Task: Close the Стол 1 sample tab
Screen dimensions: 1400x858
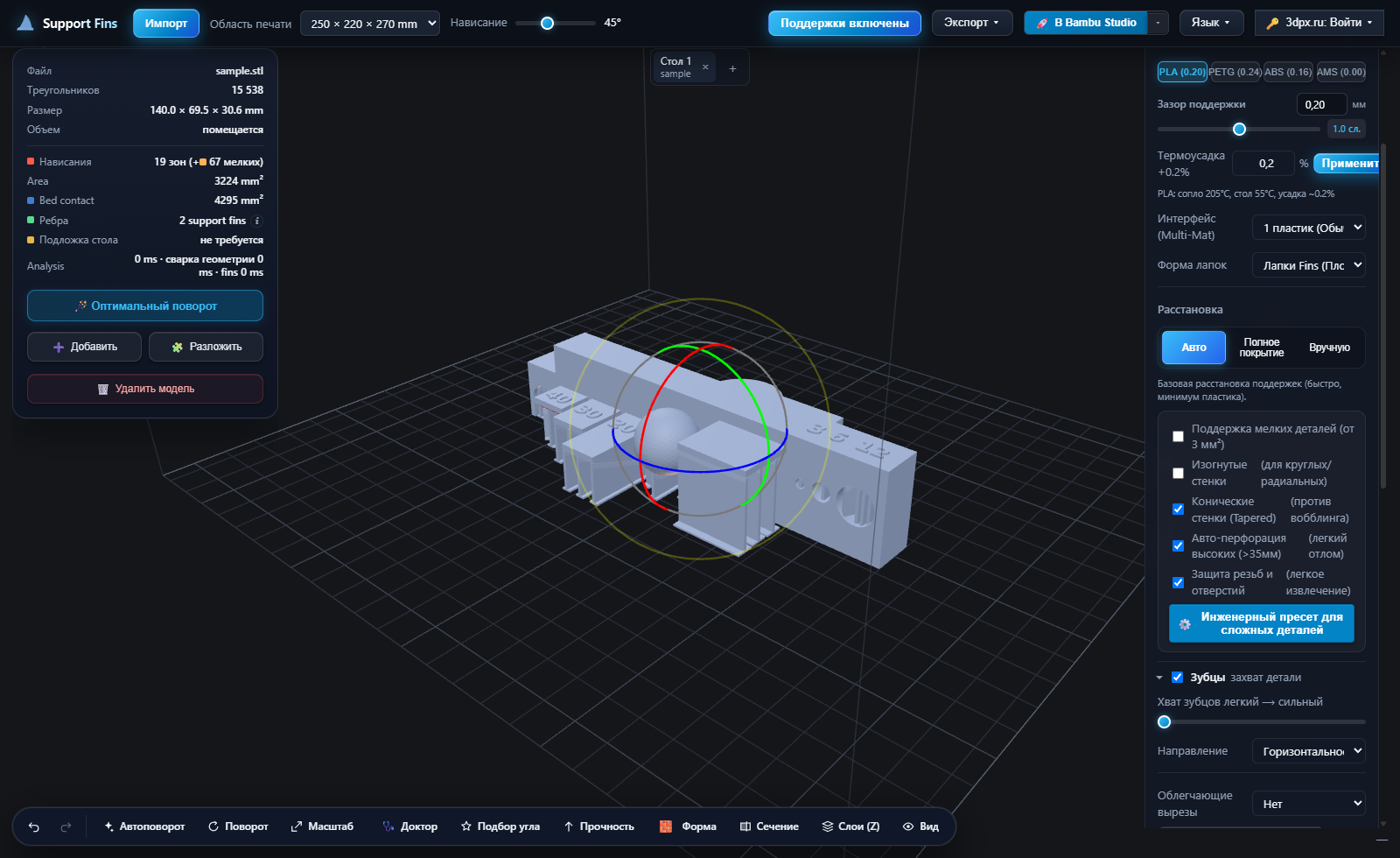Action: (x=705, y=67)
